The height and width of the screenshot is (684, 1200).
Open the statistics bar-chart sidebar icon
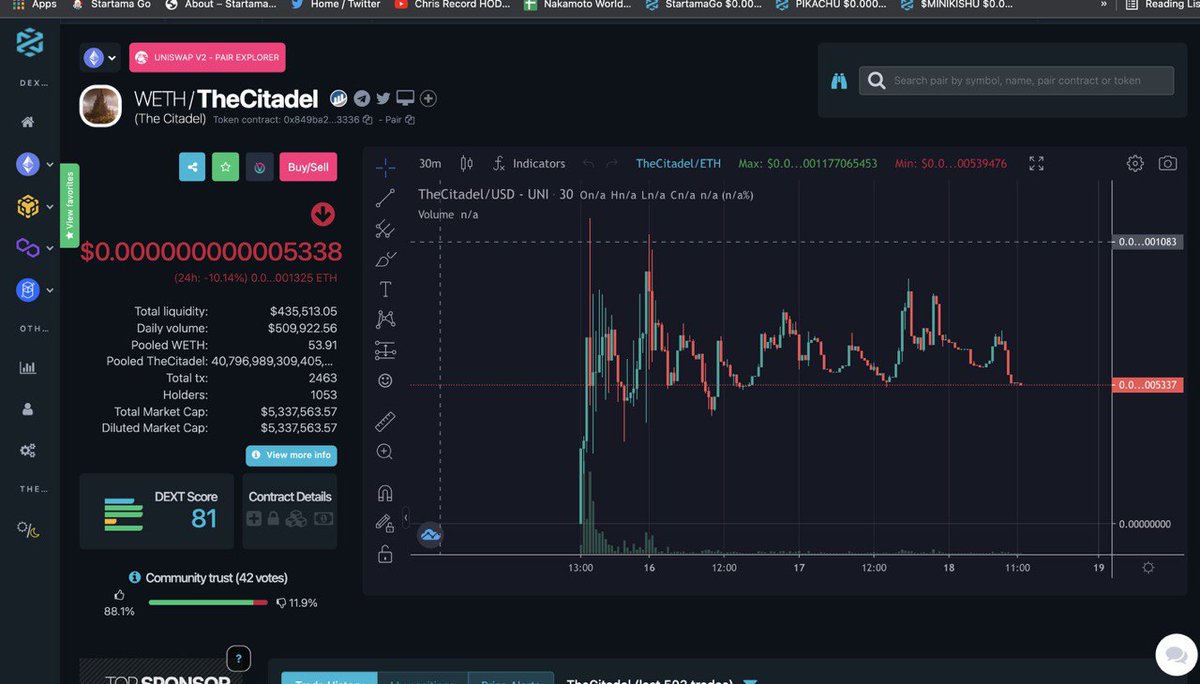click(x=28, y=367)
